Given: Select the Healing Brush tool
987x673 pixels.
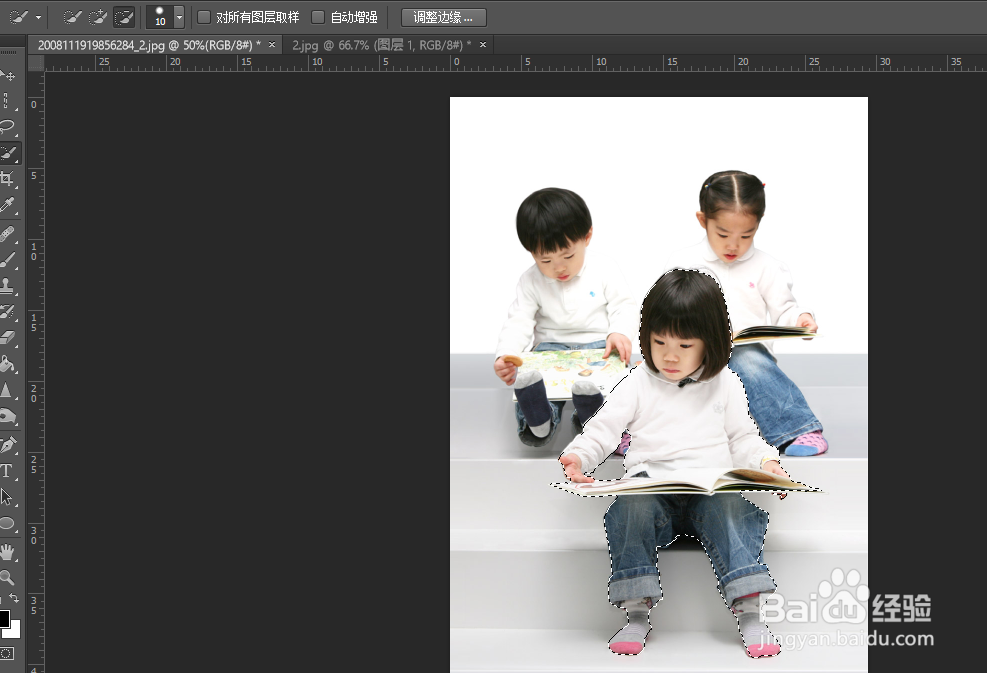Looking at the screenshot, I should click(x=8, y=234).
